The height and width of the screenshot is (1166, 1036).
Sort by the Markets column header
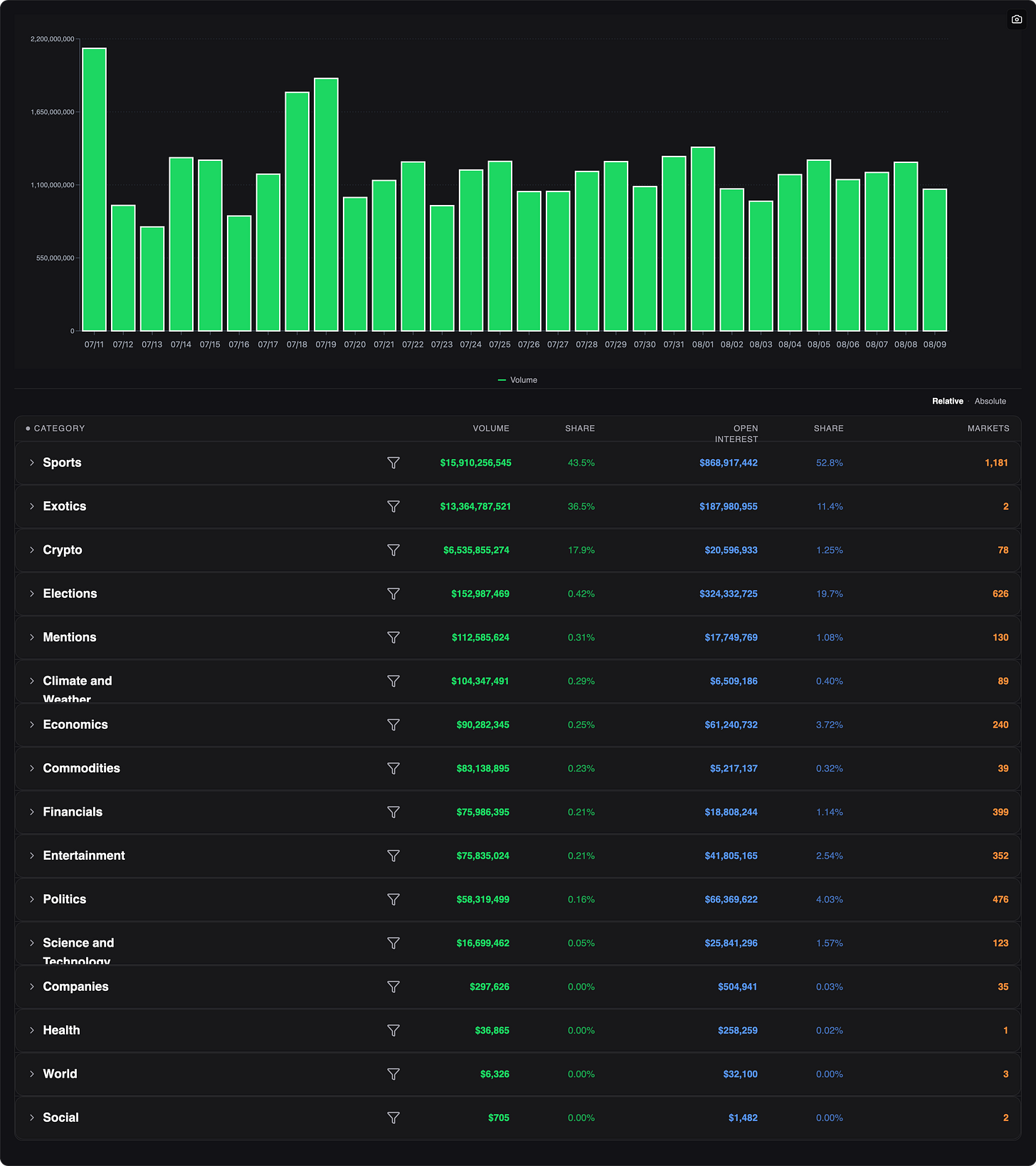pyautogui.click(x=988, y=429)
